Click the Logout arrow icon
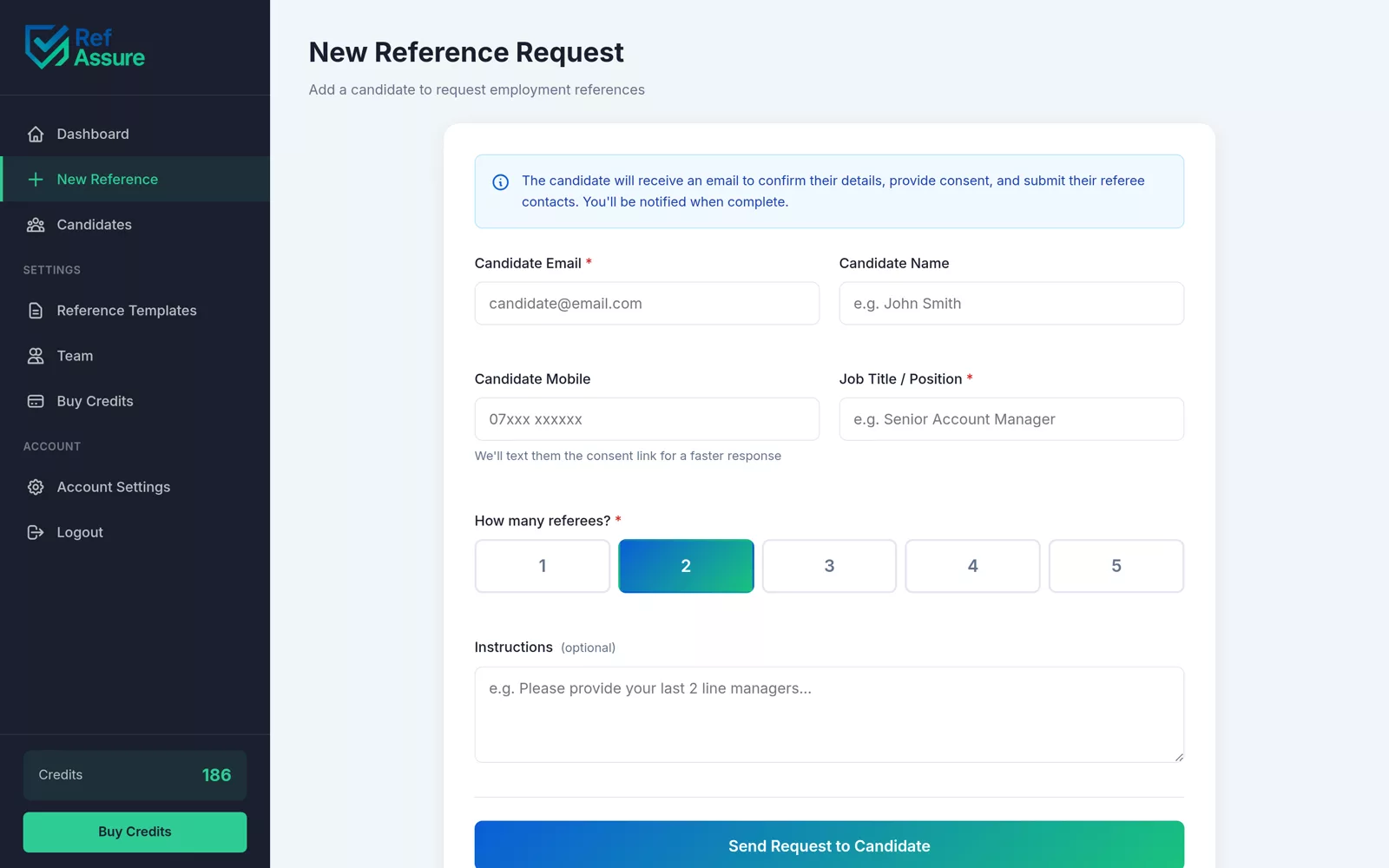The width and height of the screenshot is (1389, 868). pyautogui.click(x=36, y=532)
